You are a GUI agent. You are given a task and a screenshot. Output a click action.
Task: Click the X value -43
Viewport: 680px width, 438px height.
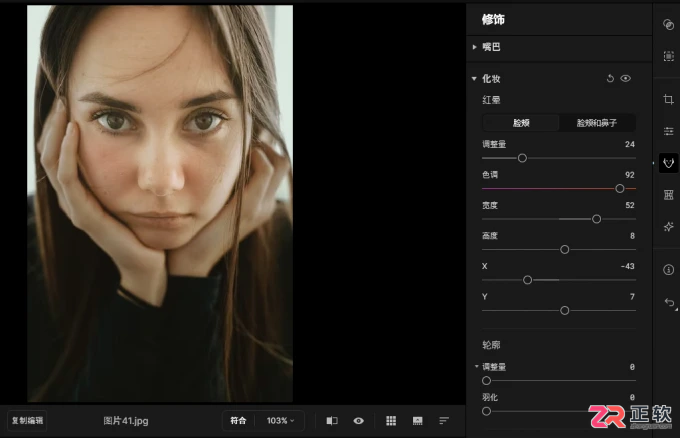click(x=628, y=266)
